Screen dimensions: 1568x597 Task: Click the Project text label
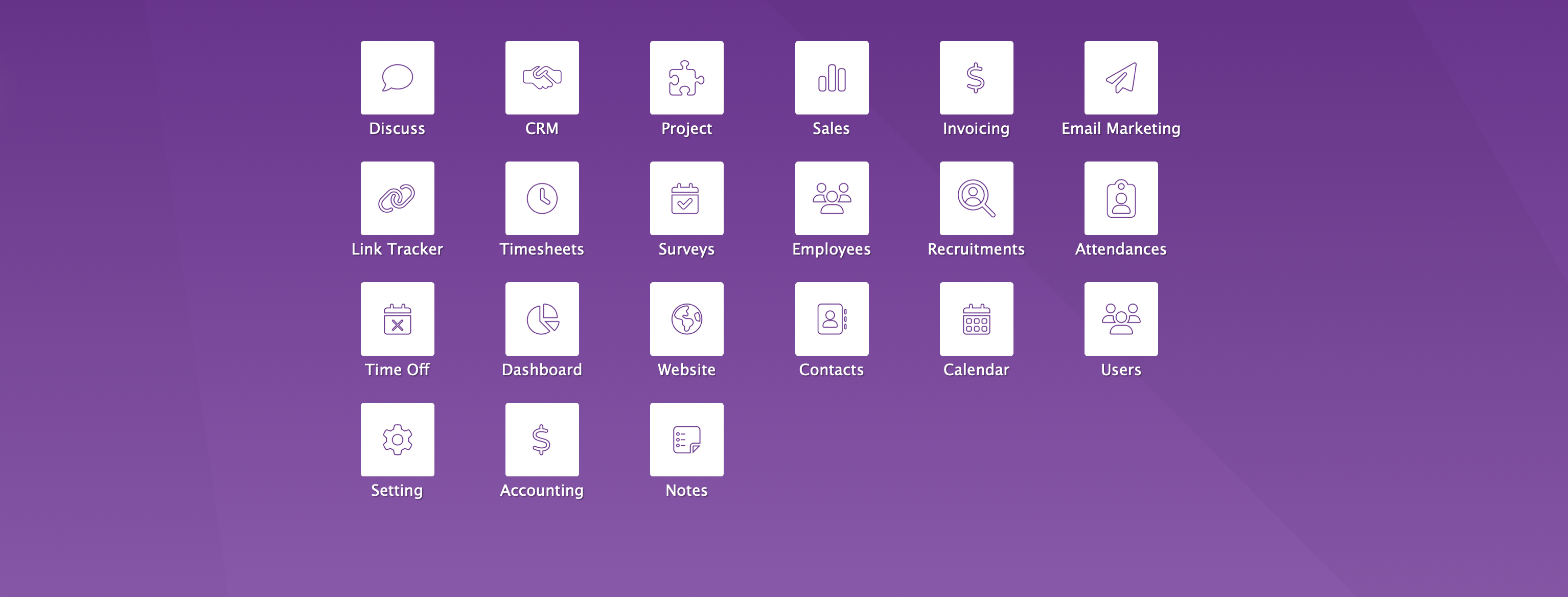coord(686,129)
